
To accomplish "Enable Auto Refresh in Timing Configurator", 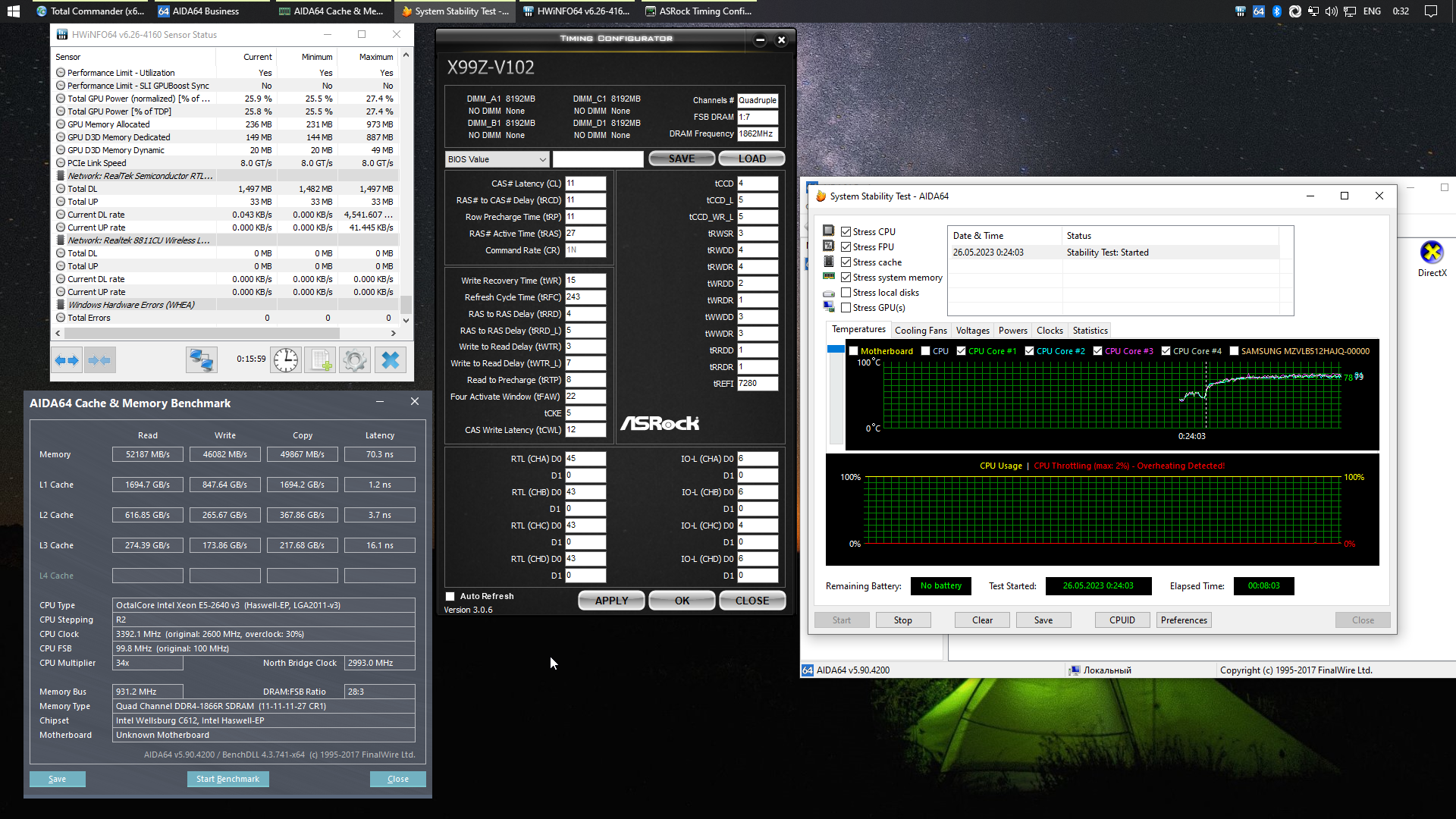I will tap(450, 597).
